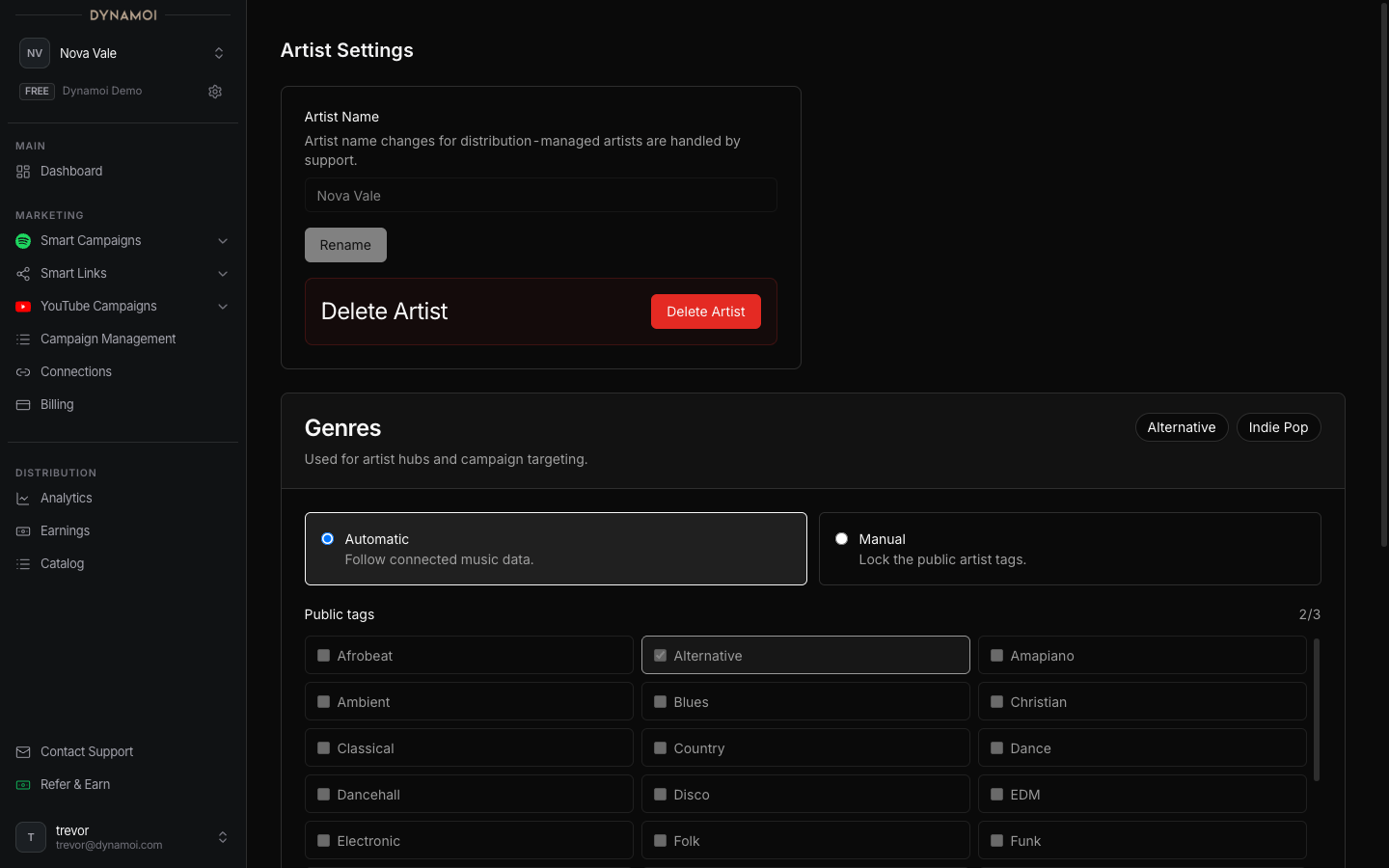Click the Artist Name input field
Viewport: 1389px width, 868px height.
[541, 195]
